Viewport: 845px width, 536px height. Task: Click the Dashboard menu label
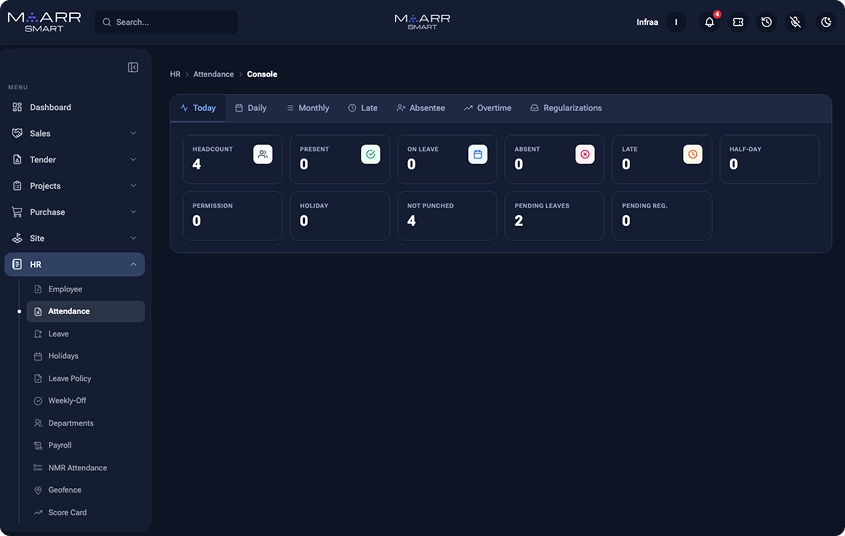coord(51,107)
